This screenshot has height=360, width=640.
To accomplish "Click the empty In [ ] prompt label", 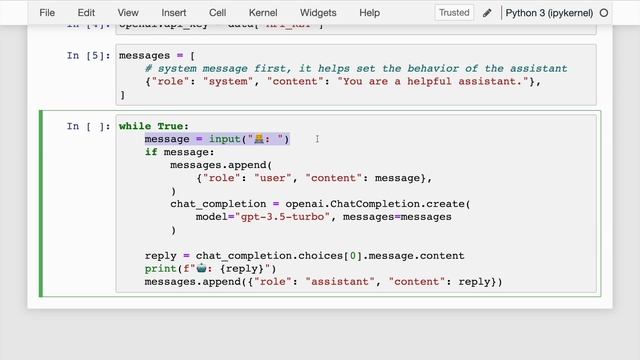I will (x=89, y=126).
